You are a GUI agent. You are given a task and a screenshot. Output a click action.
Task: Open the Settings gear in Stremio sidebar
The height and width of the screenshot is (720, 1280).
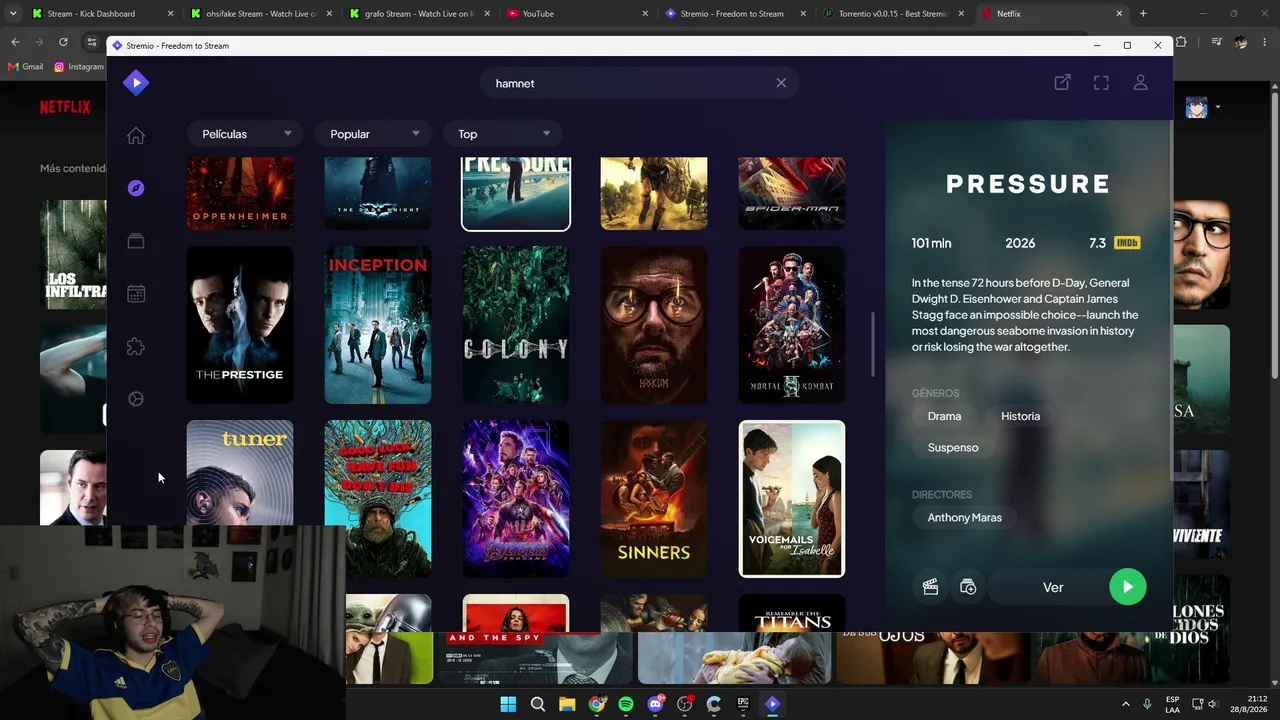(x=136, y=399)
